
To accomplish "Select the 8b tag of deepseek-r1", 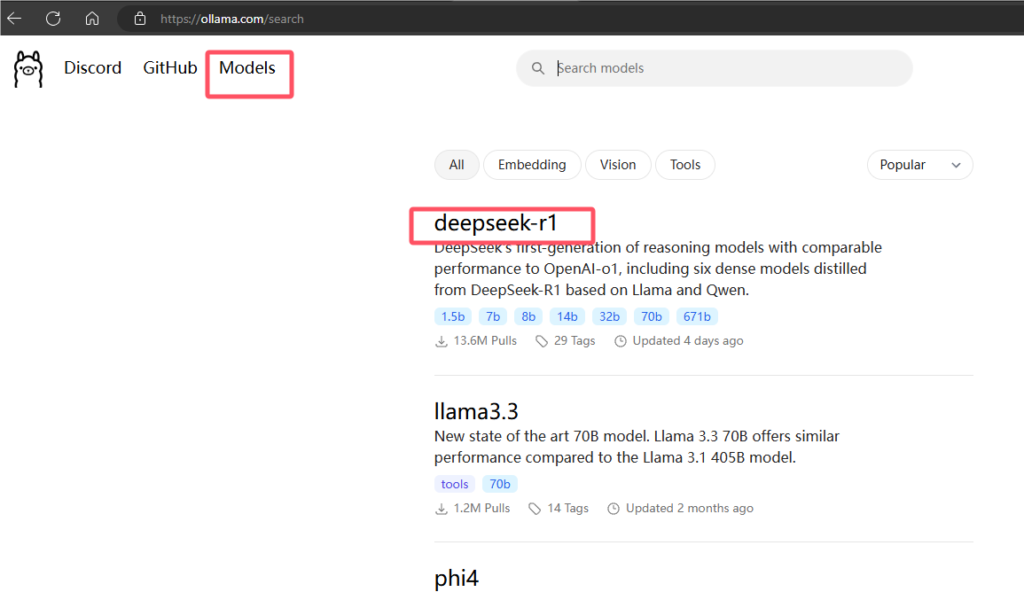I will pyautogui.click(x=528, y=317).
